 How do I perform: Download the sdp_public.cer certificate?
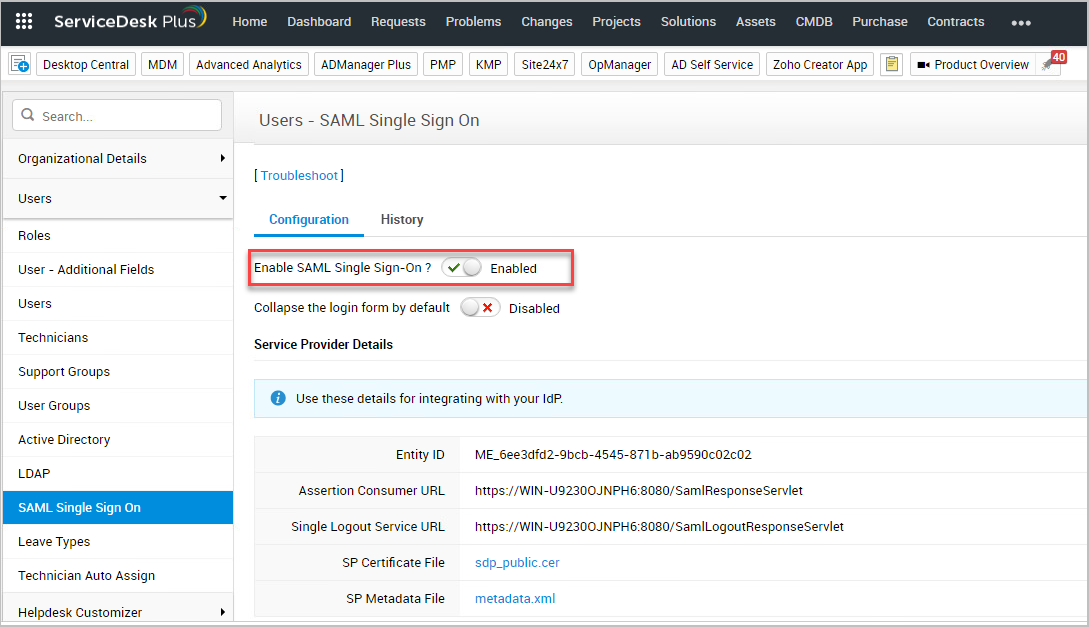coord(517,562)
